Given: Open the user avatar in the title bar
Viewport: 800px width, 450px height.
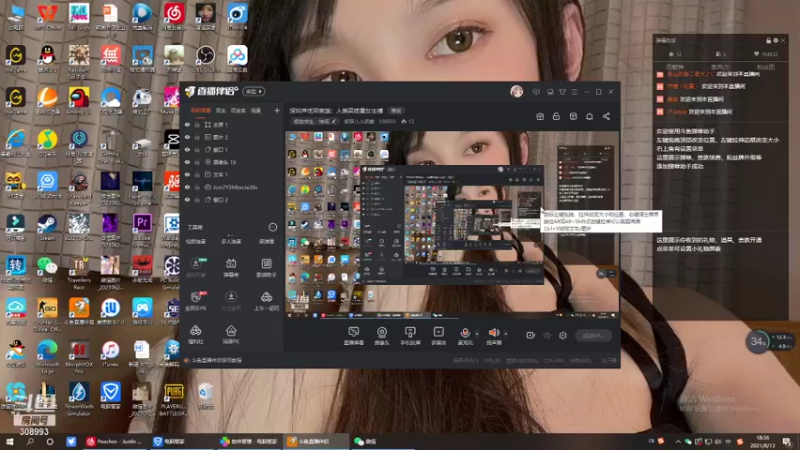Looking at the screenshot, I should pos(516,91).
